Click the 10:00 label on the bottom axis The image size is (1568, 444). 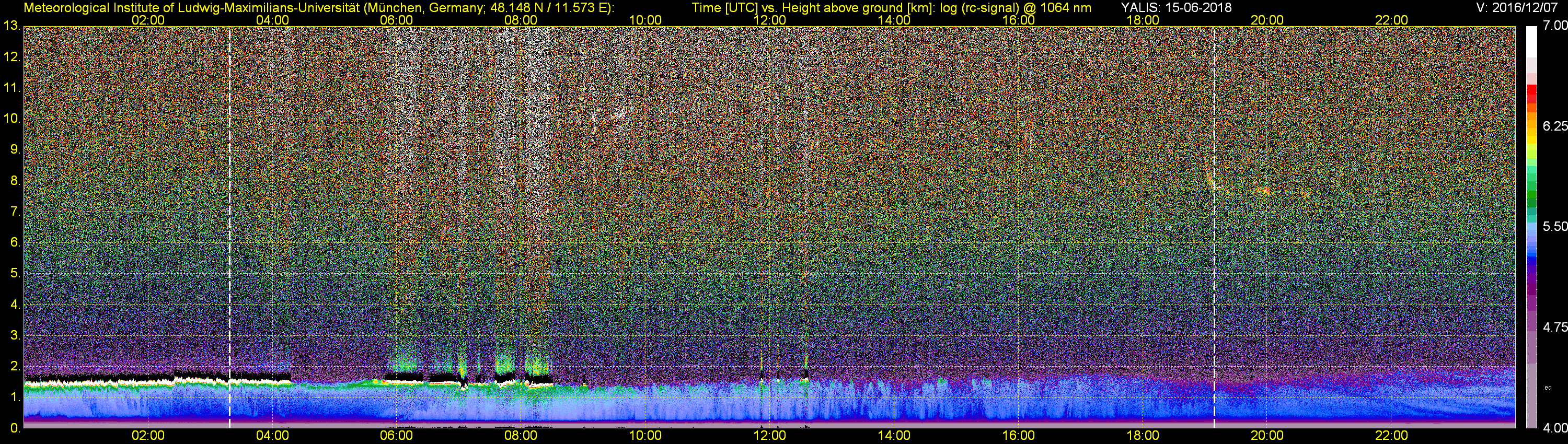(x=645, y=436)
